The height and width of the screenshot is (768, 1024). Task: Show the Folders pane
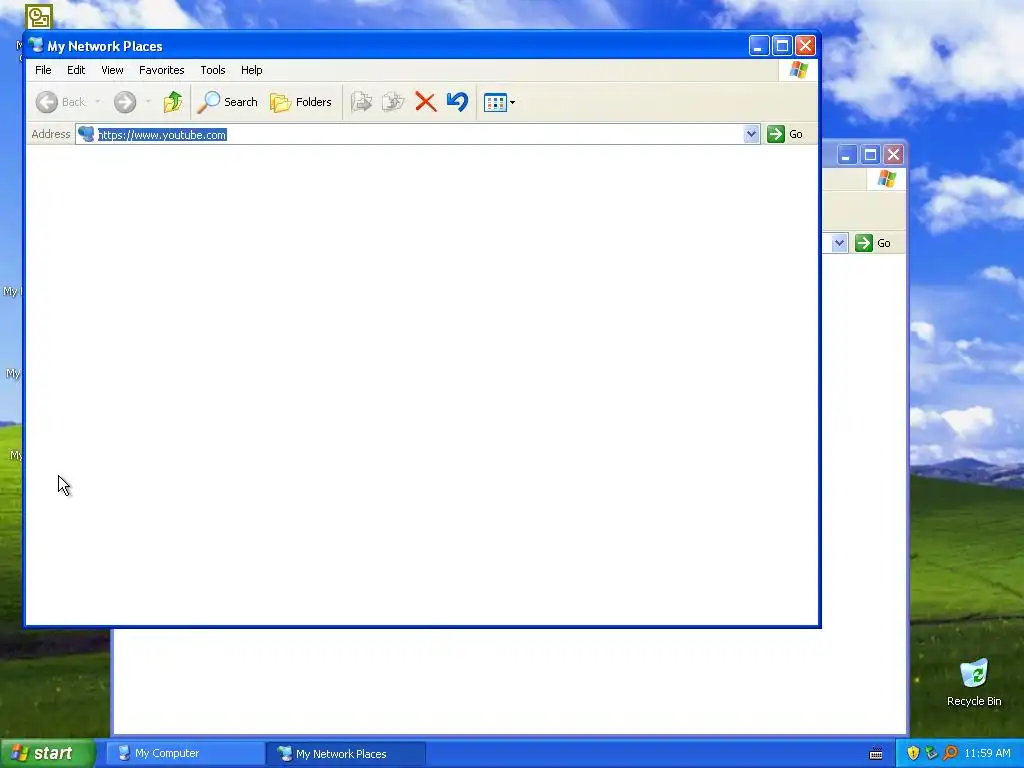pos(301,102)
